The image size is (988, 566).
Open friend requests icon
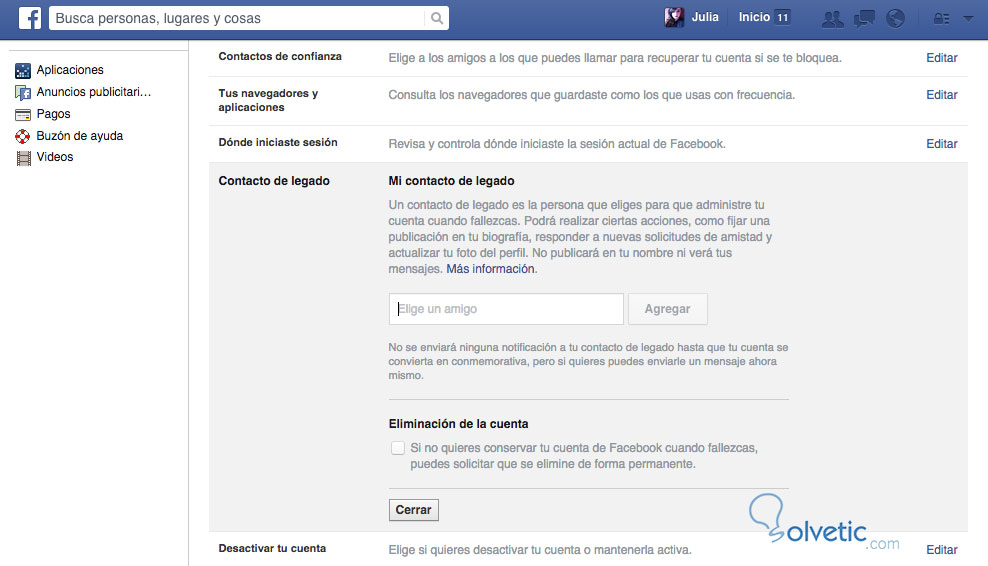pyautogui.click(x=832, y=19)
